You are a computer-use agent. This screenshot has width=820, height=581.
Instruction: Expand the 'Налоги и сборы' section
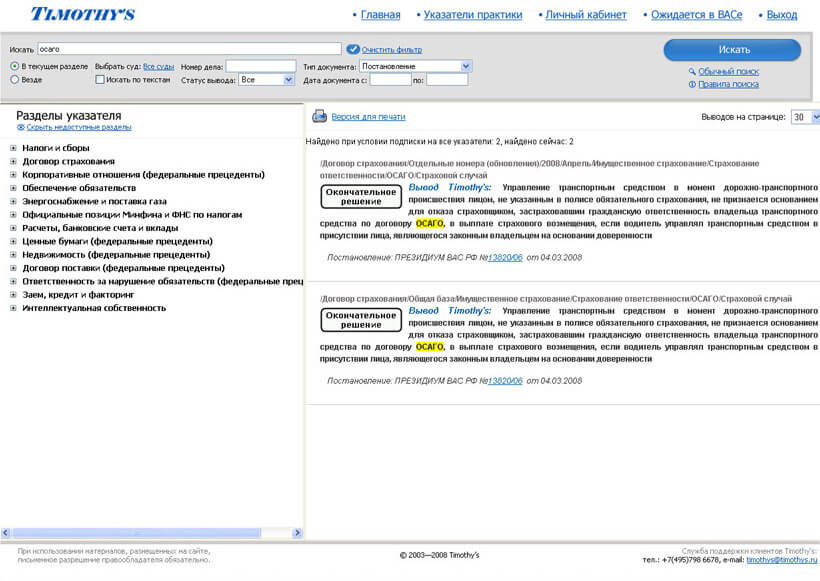(13, 148)
